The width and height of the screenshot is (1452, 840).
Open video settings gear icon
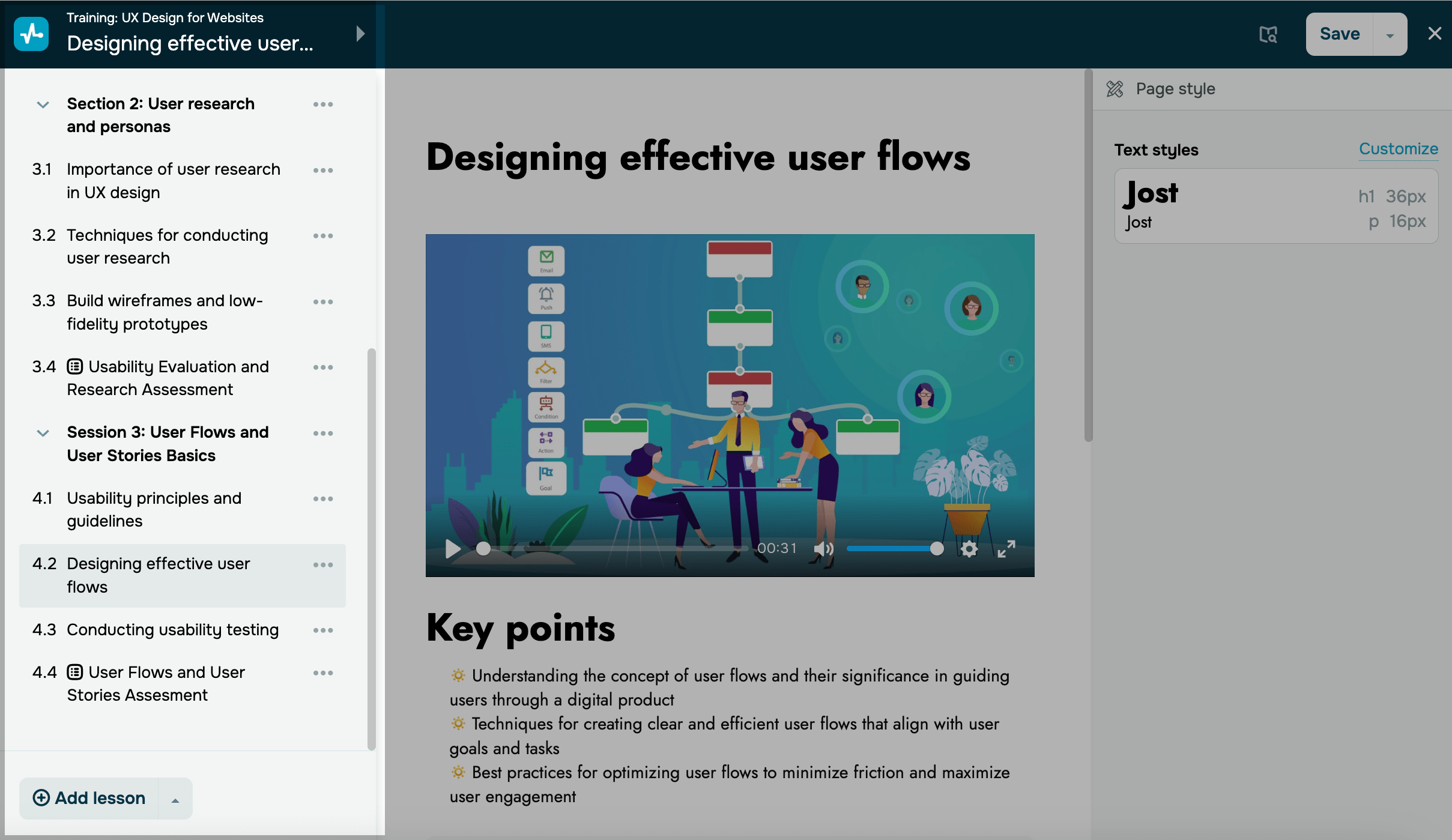click(969, 548)
